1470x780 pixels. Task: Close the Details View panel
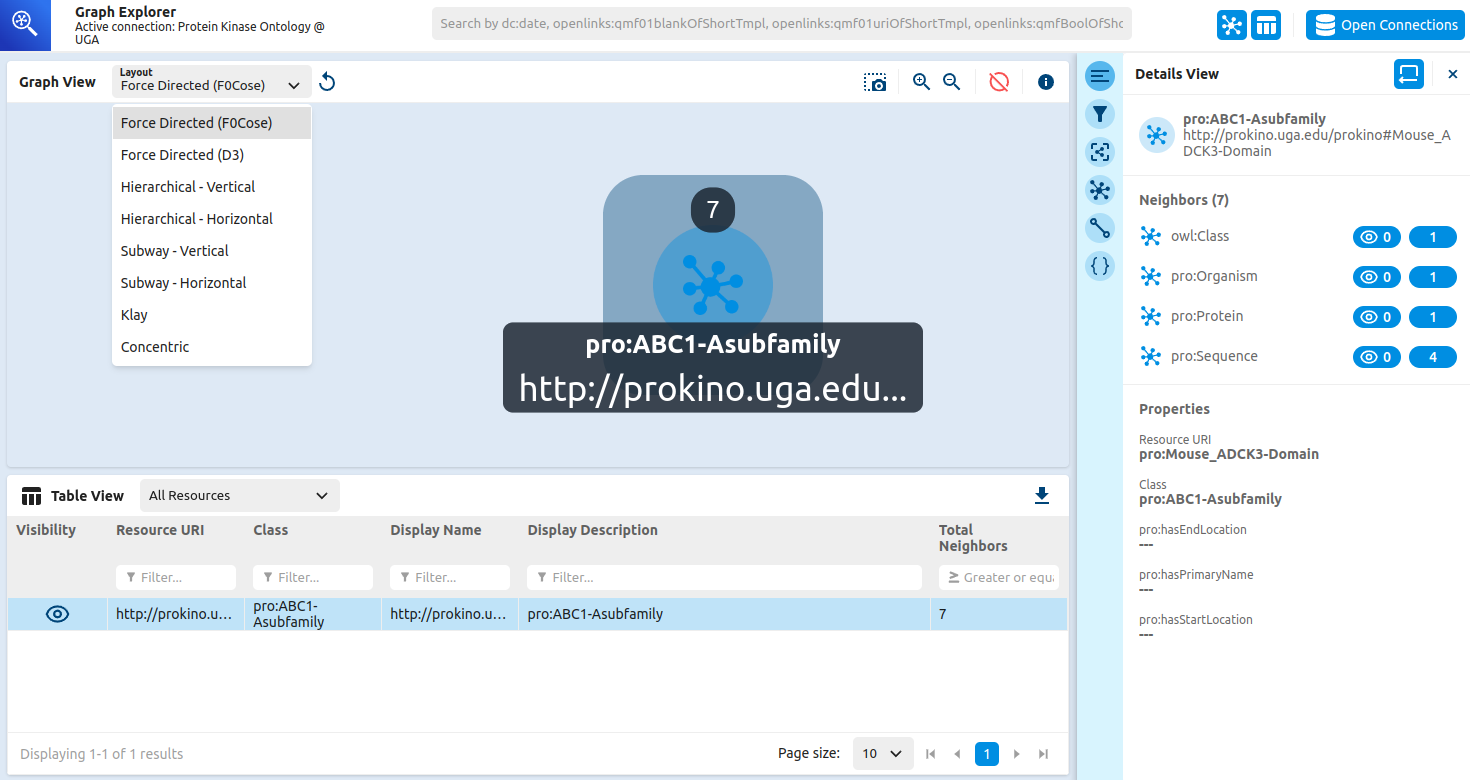(1452, 74)
